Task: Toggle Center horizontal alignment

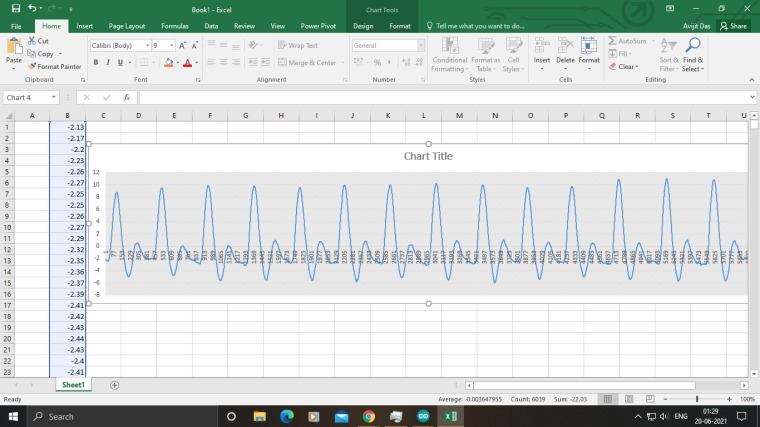Action: point(223,63)
